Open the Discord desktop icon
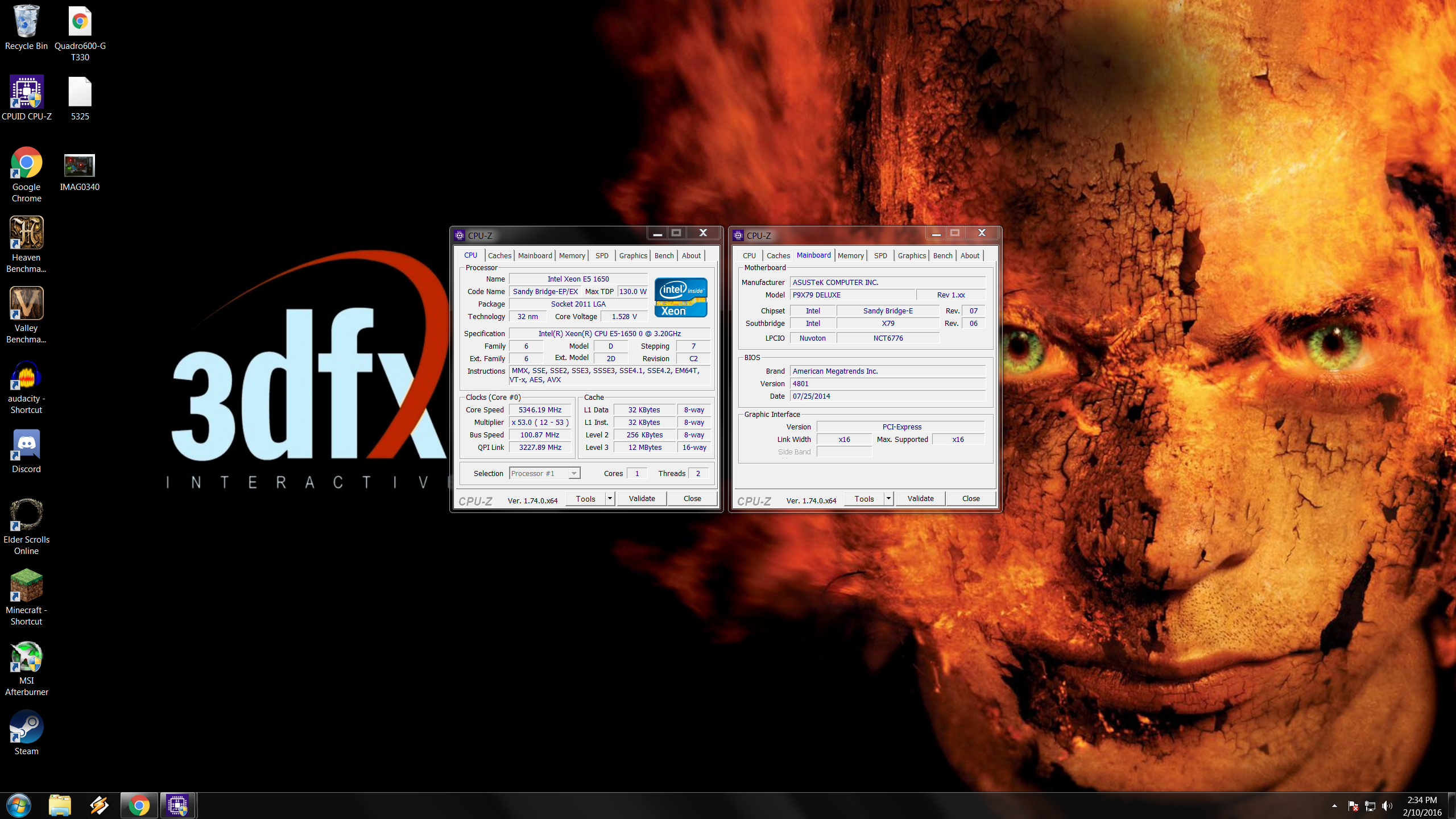1456x819 pixels. [26, 450]
